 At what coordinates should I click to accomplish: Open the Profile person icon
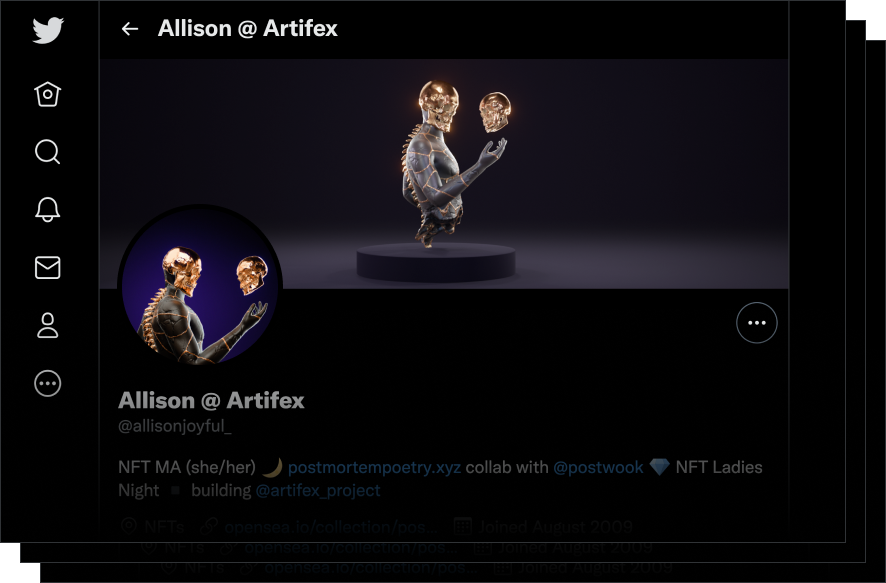tap(47, 325)
